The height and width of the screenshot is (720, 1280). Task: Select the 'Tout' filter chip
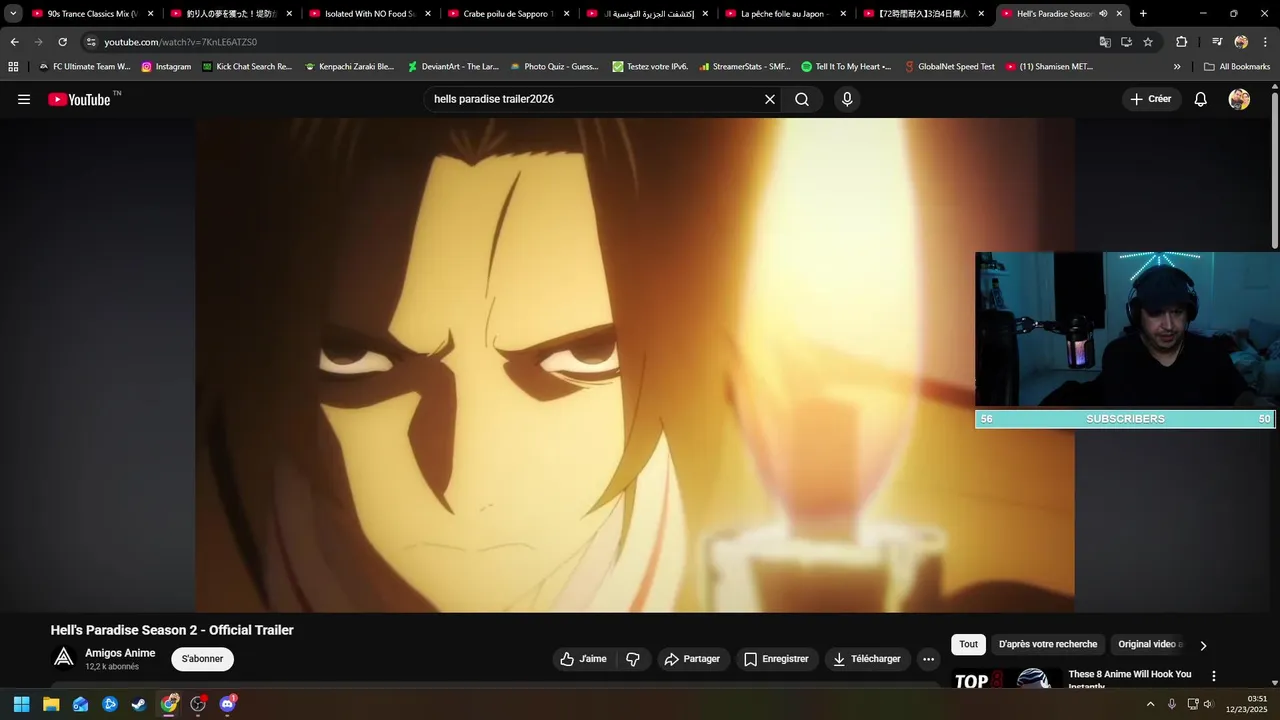click(x=969, y=645)
